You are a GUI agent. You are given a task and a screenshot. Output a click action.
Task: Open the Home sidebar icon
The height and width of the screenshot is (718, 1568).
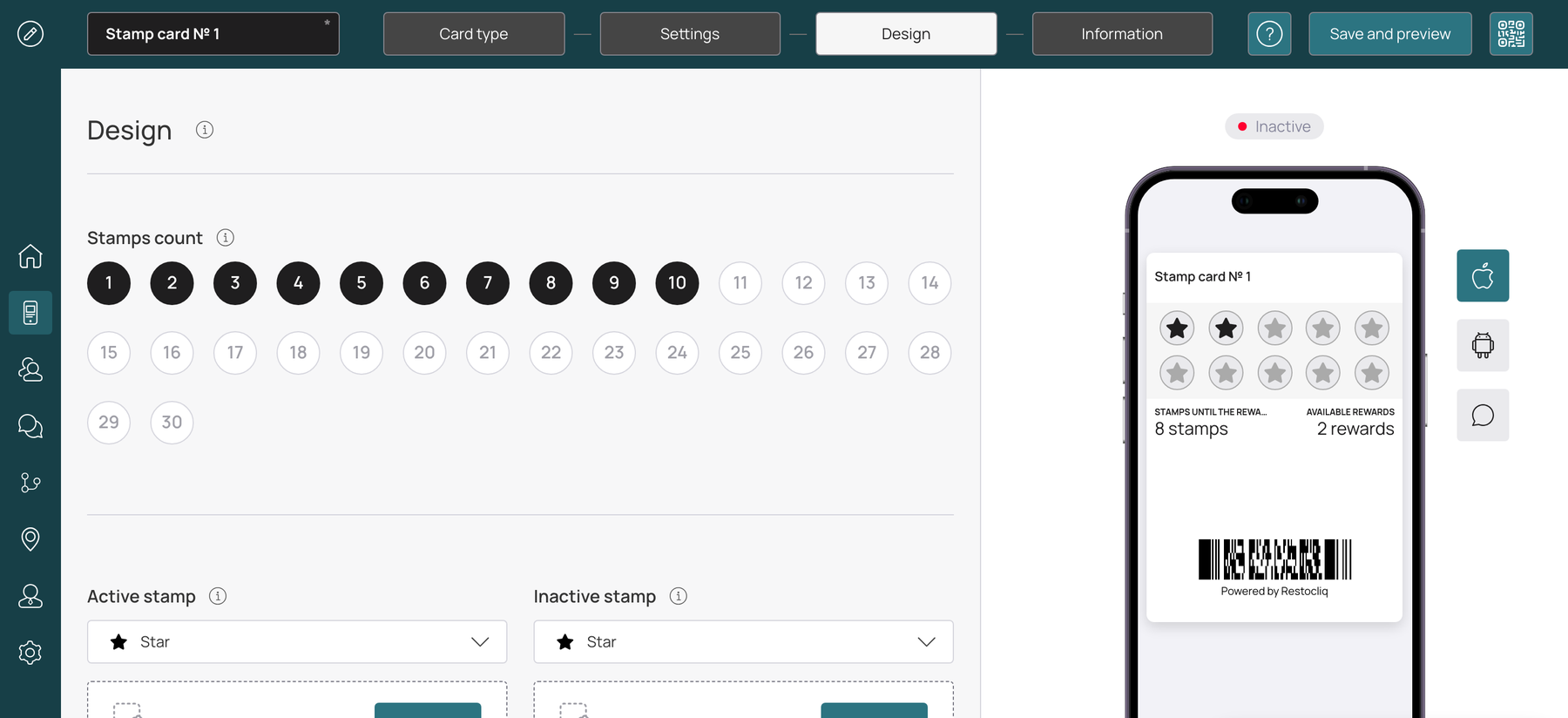(30, 256)
